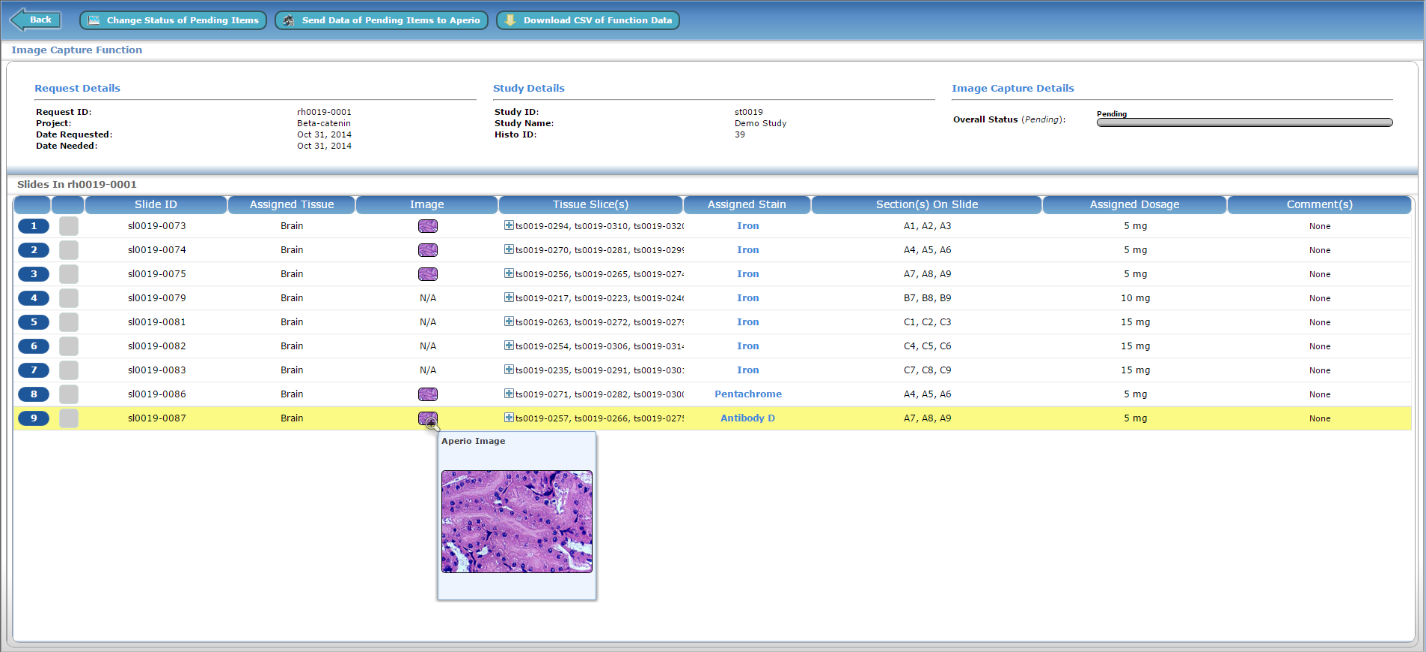Open the Antibody D stain link
Image resolution: width=1426 pixels, height=652 pixels.
click(748, 418)
